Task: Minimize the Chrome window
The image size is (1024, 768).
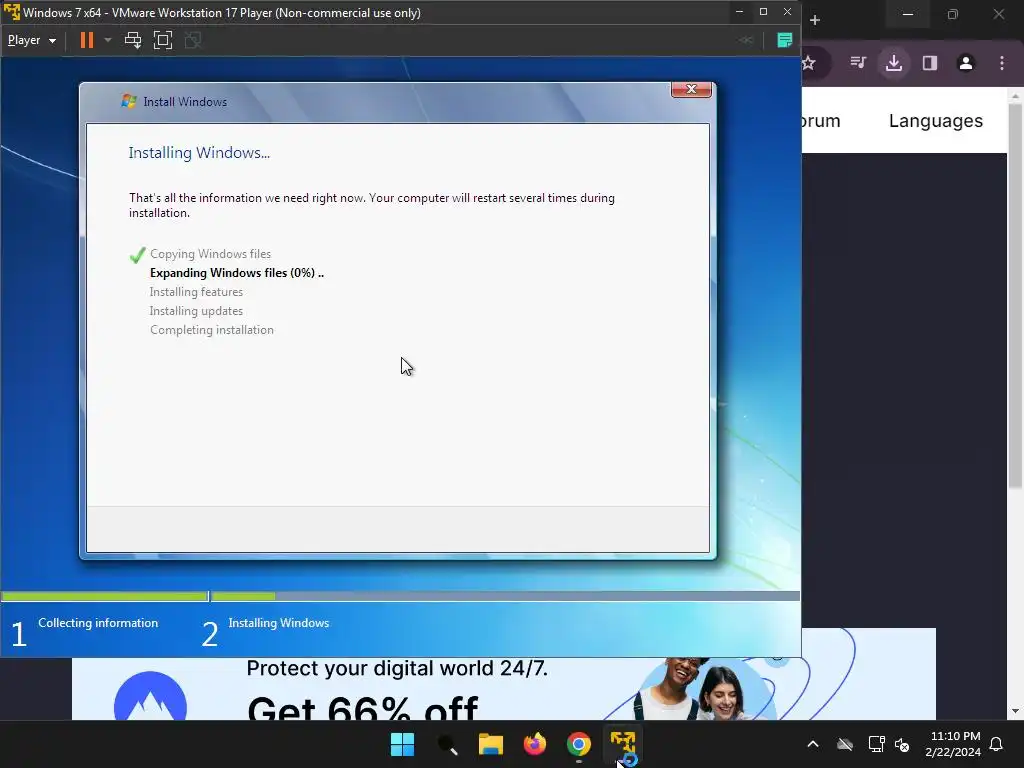Action: tap(908, 14)
